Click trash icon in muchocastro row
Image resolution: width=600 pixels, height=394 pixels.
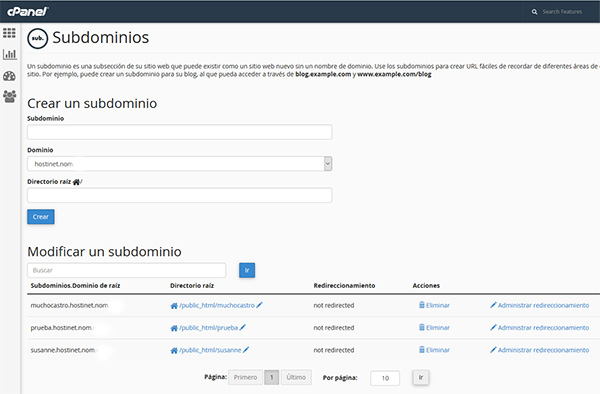[x=422, y=305]
